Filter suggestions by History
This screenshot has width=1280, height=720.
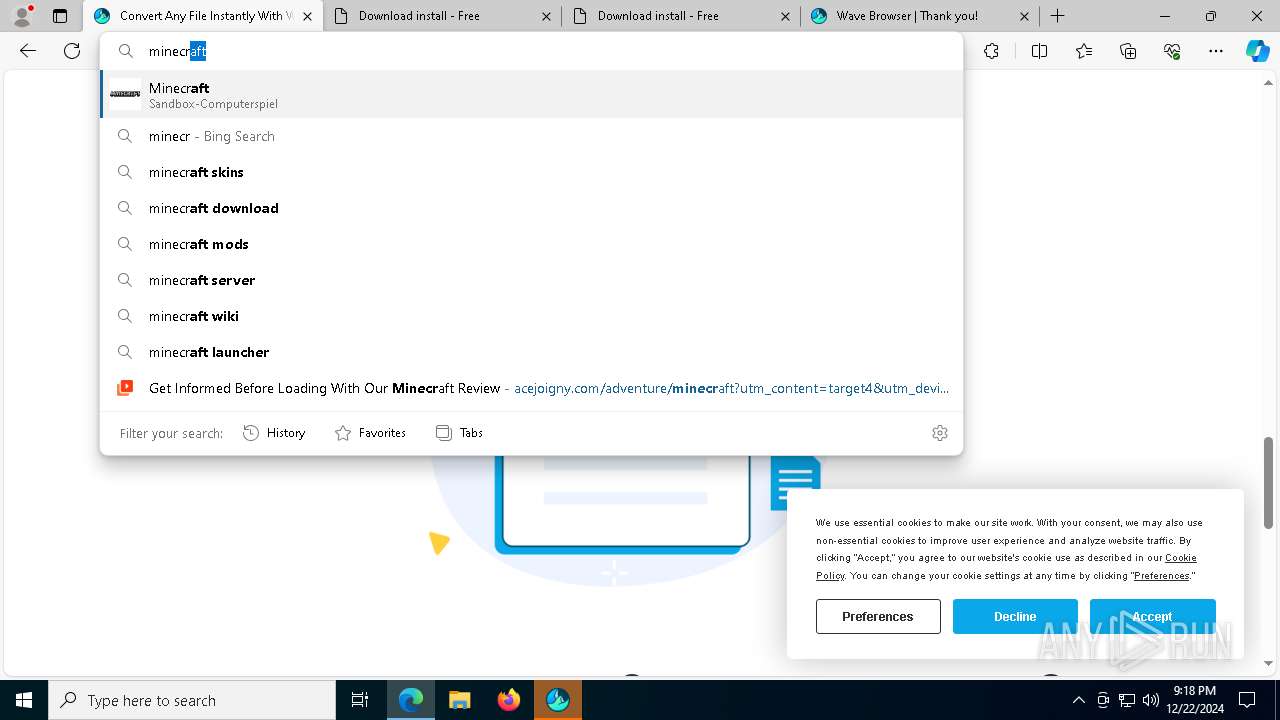(x=274, y=433)
